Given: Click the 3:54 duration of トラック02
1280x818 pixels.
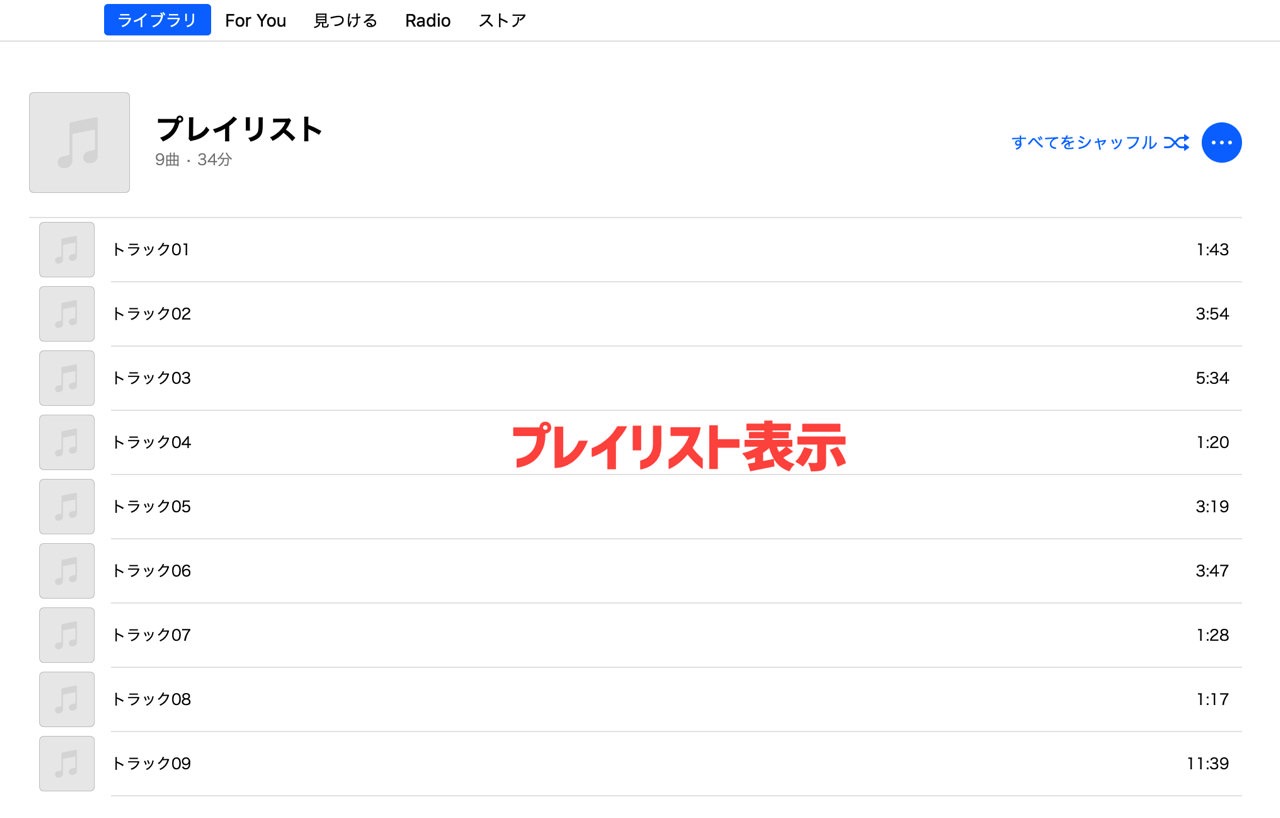Looking at the screenshot, I should pos(1212,314).
